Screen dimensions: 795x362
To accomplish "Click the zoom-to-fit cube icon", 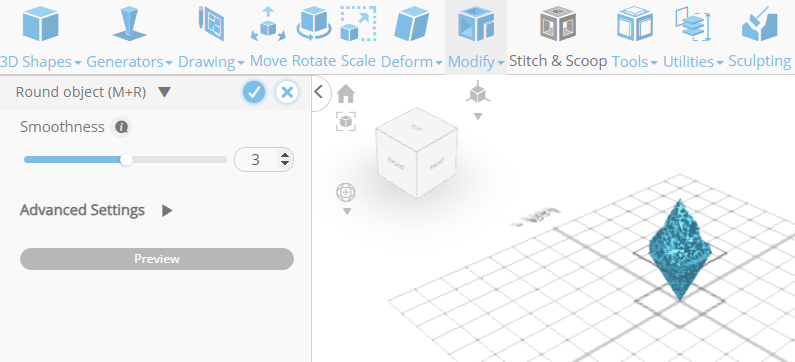I will [346, 122].
